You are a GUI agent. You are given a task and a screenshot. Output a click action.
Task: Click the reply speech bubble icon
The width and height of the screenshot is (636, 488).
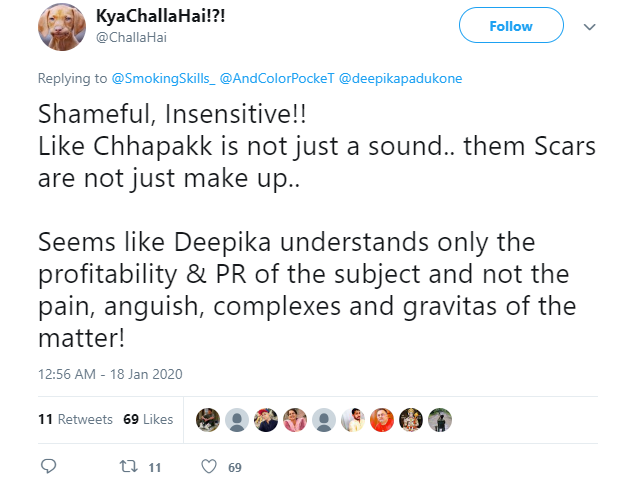click(49, 466)
